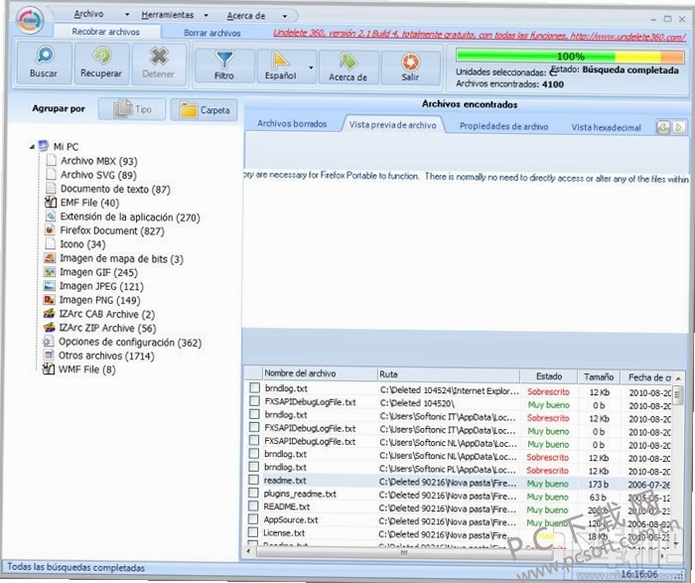Click the file list vertical scrollbar thumb
The width and height of the screenshot is (695, 583).
tap(677, 395)
